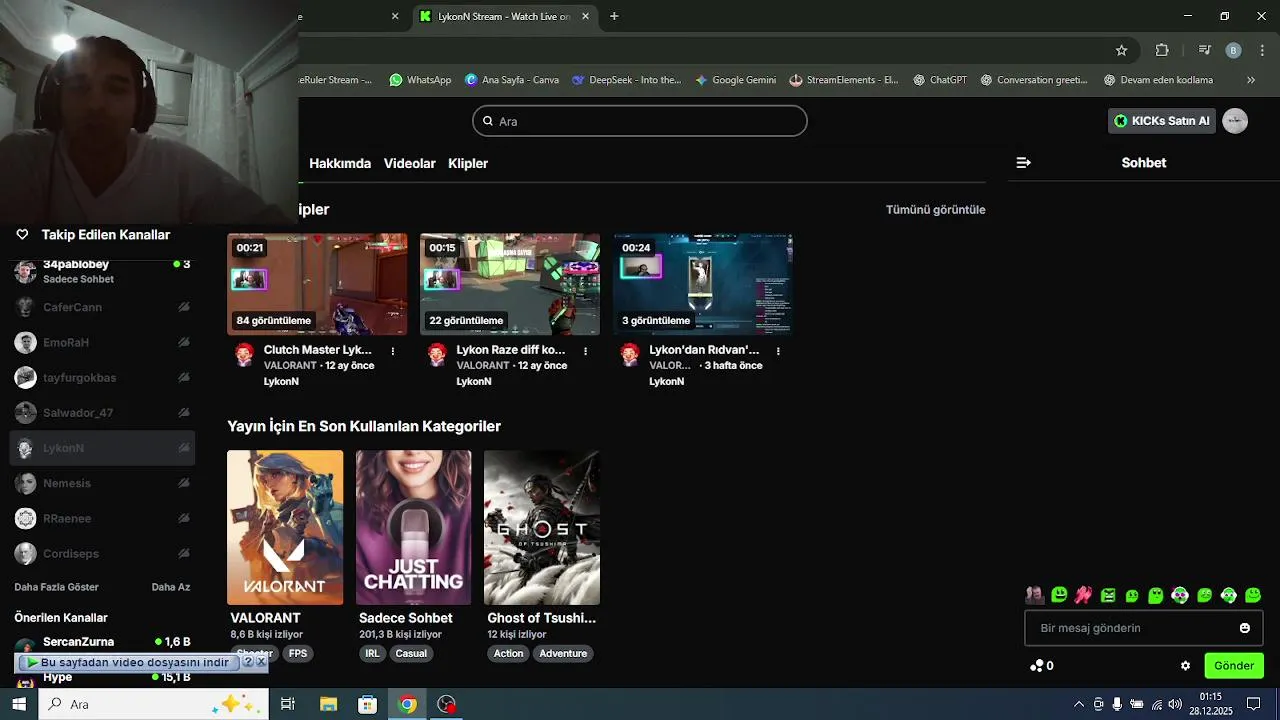This screenshot has height=720, width=1280.
Task: Select the FPS tag under VALORANT
Action: [298, 654]
